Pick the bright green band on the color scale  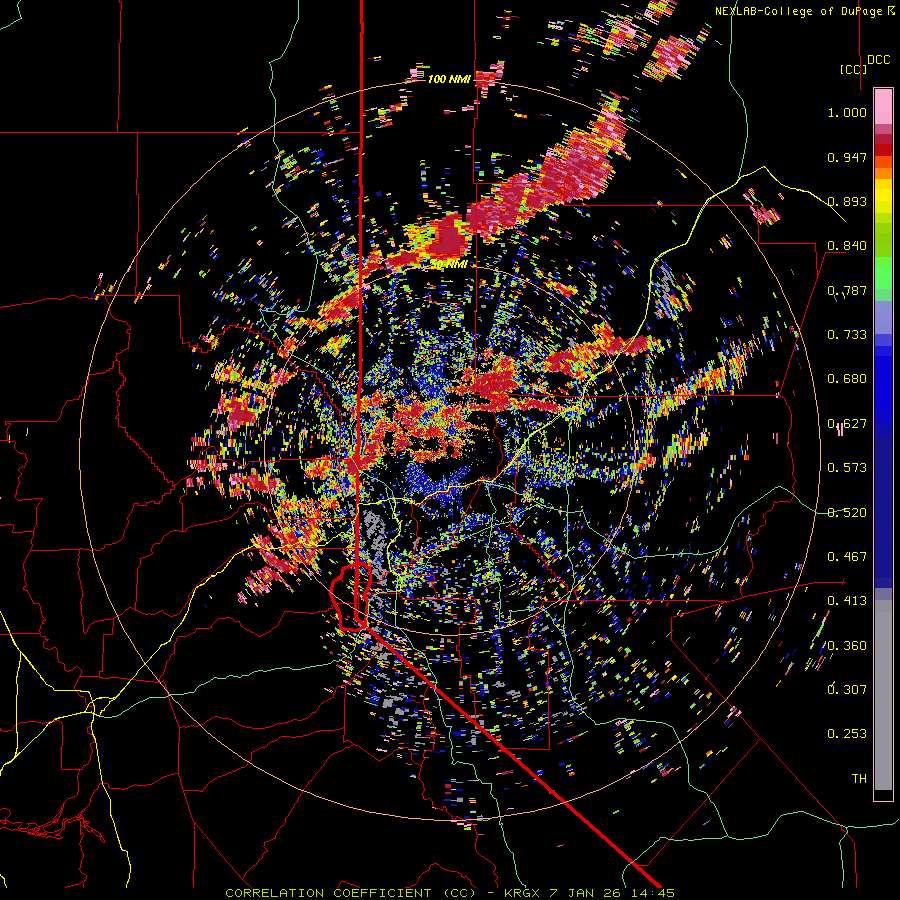point(883,273)
